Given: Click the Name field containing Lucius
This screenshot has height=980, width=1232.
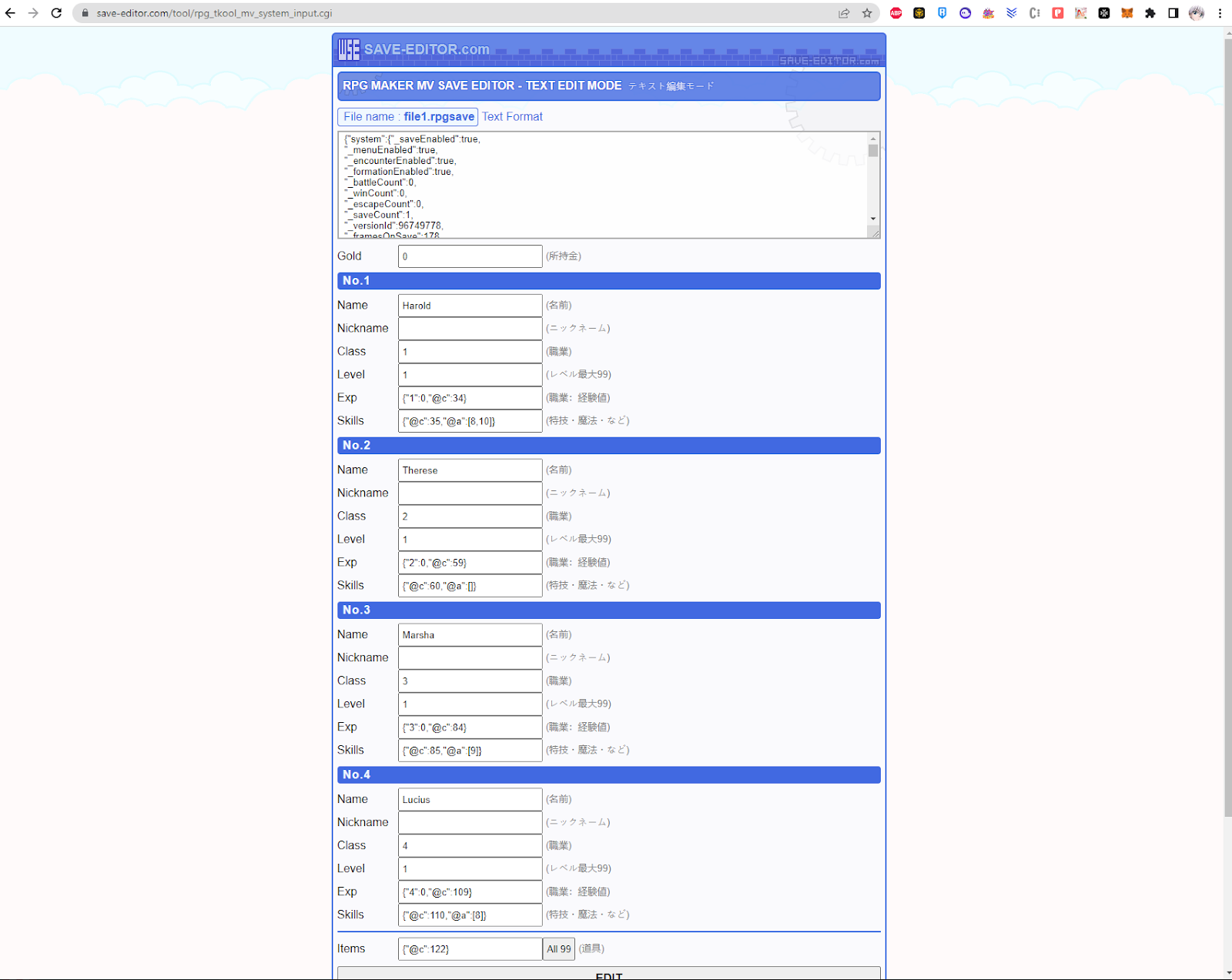Looking at the screenshot, I should click(470, 800).
